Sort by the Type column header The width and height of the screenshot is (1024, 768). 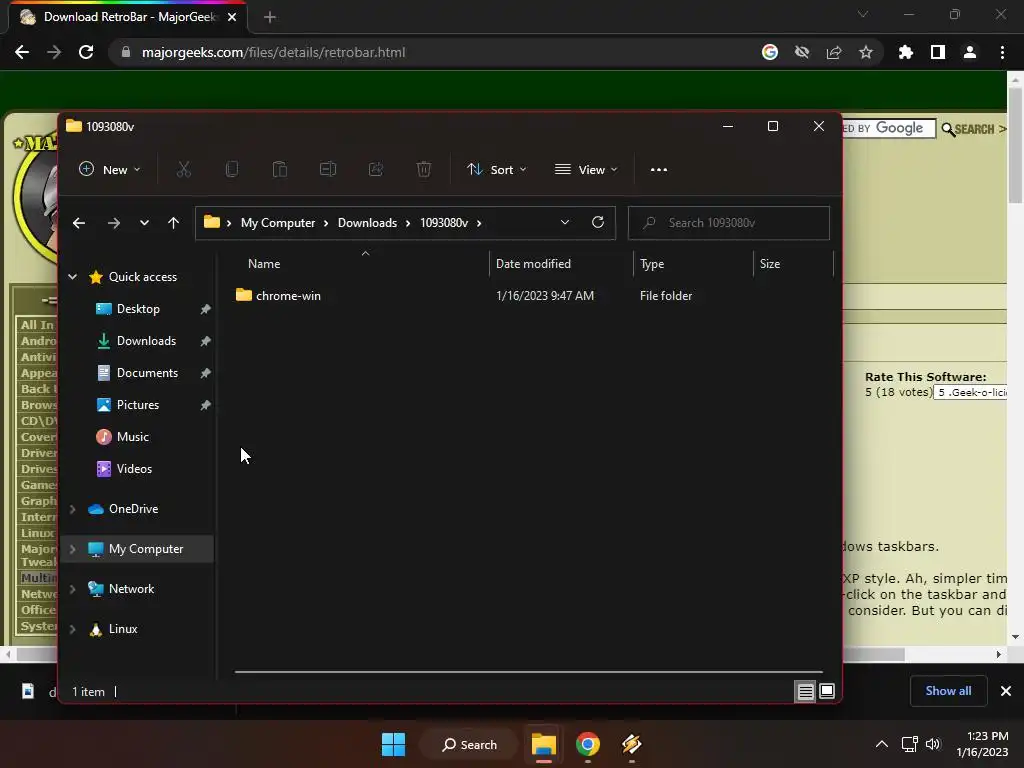point(652,264)
